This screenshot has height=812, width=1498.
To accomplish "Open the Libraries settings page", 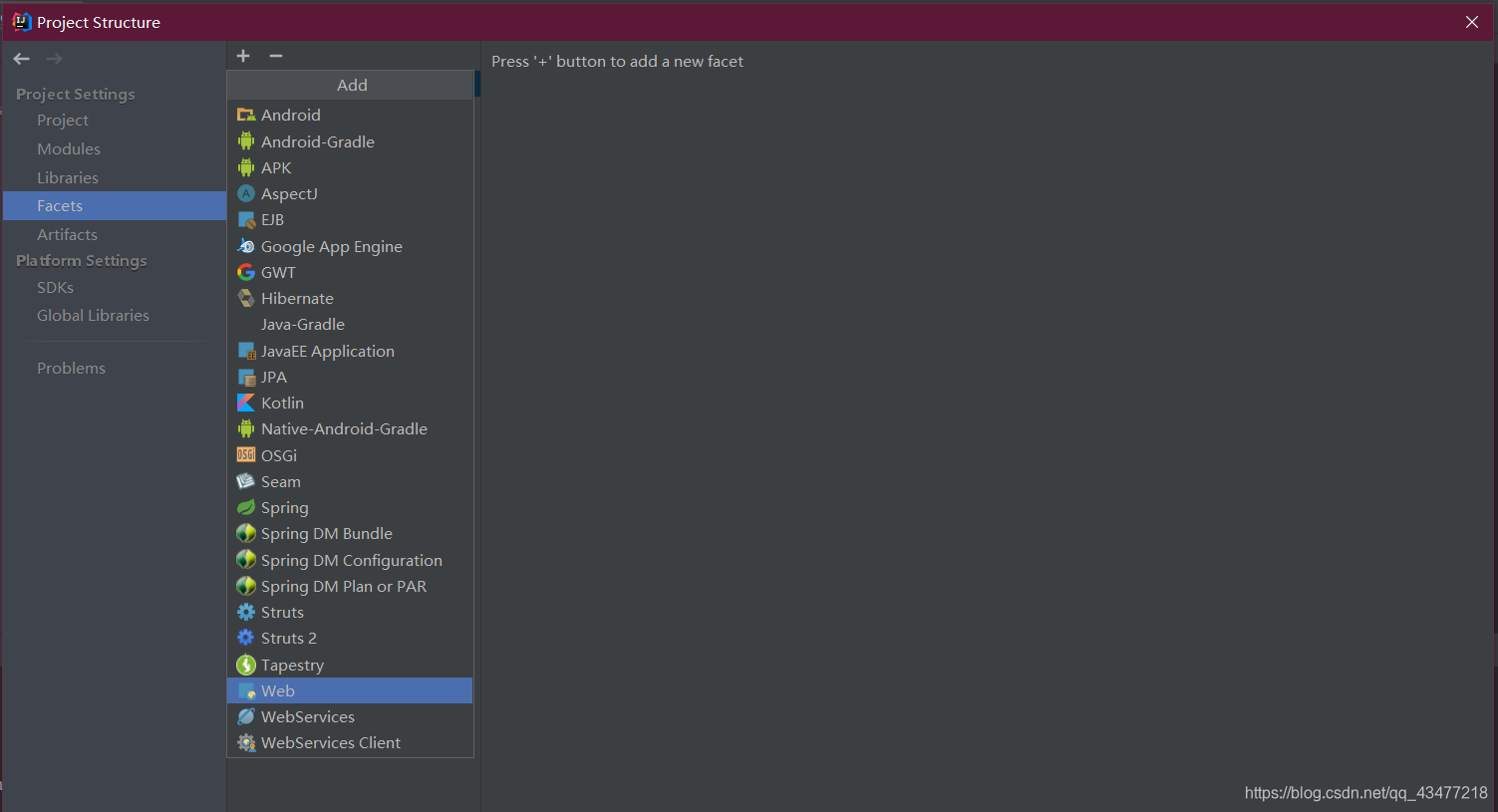I will tap(68, 177).
